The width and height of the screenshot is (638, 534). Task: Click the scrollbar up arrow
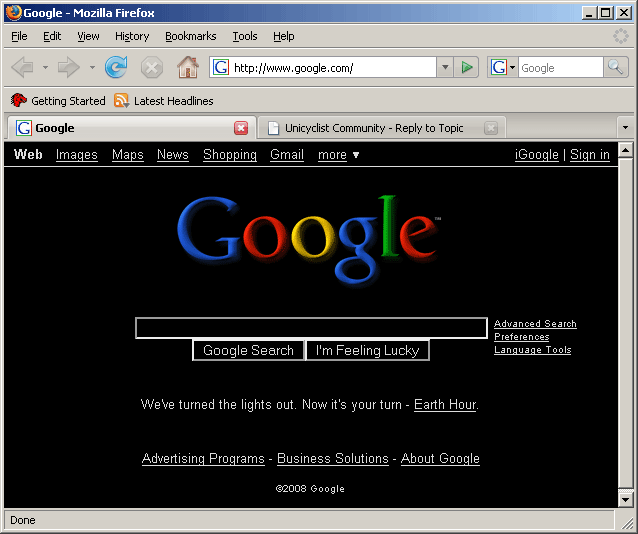(625, 150)
